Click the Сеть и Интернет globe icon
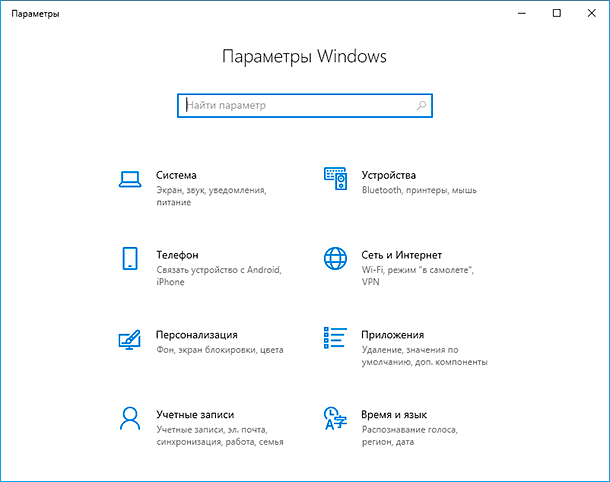Viewport: 610px width, 482px height. pos(335,258)
